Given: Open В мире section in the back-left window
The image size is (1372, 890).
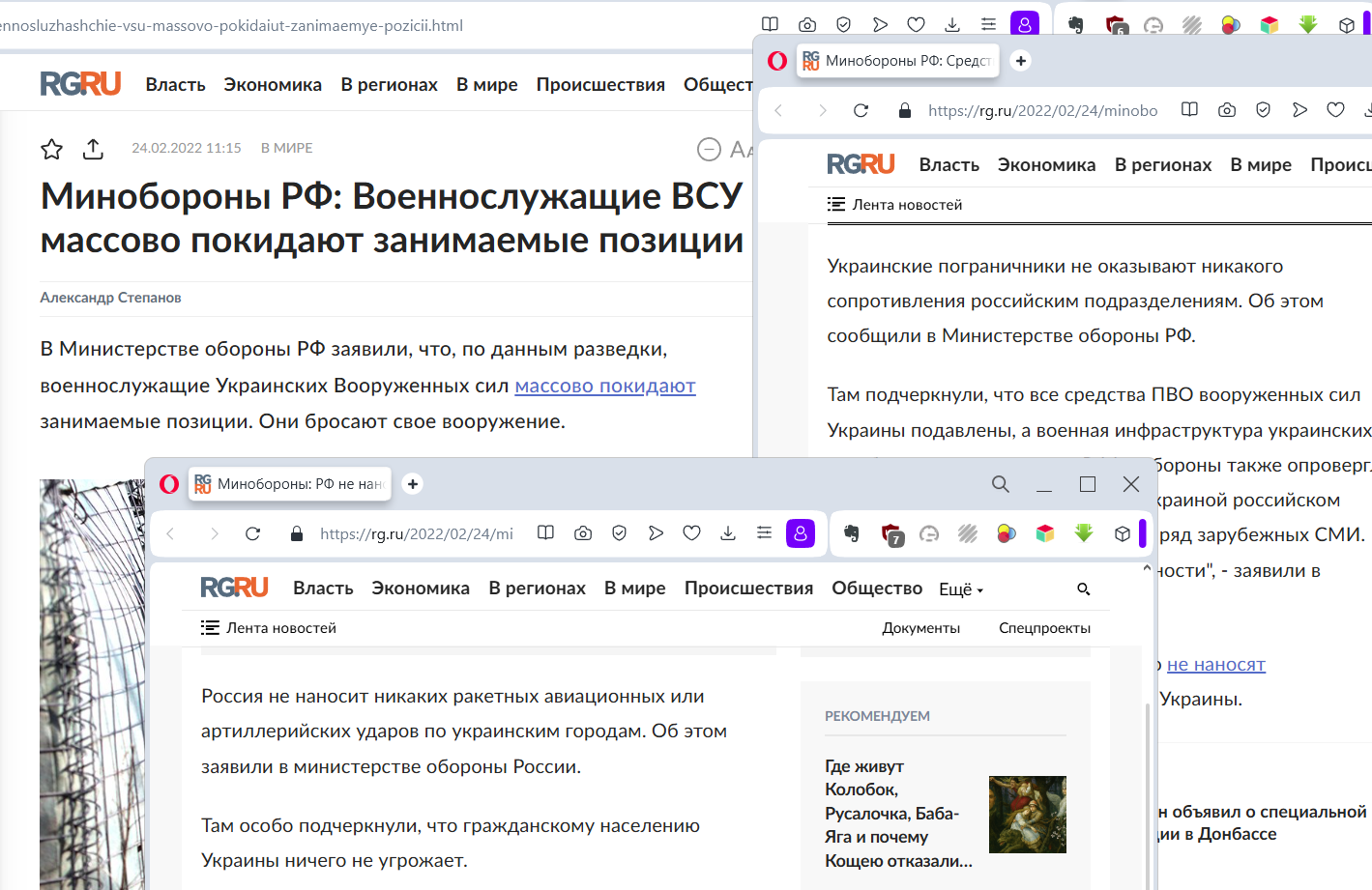Looking at the screenshot, I should [x=486, y=85].
